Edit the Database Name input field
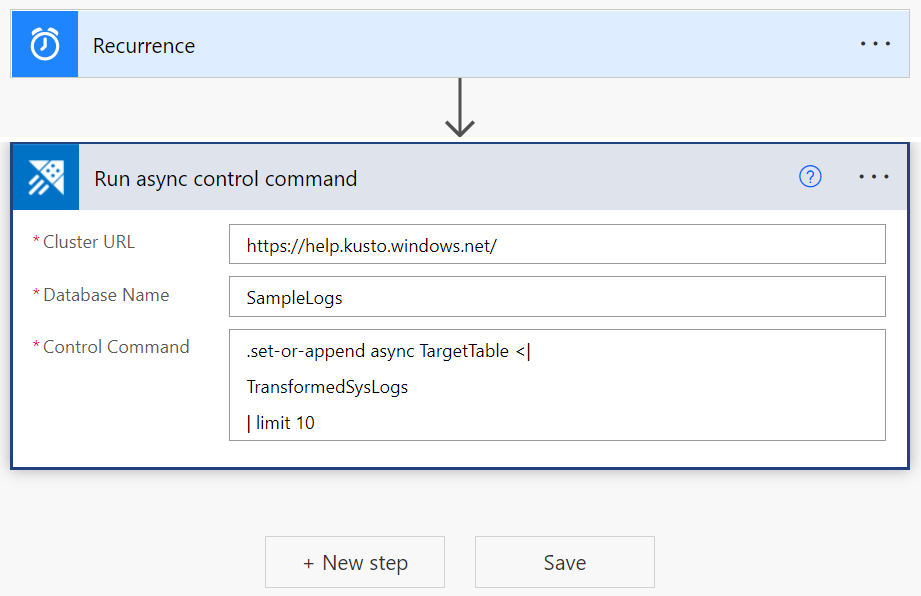This screenshot has width=921, height=596. coord(557,295)
